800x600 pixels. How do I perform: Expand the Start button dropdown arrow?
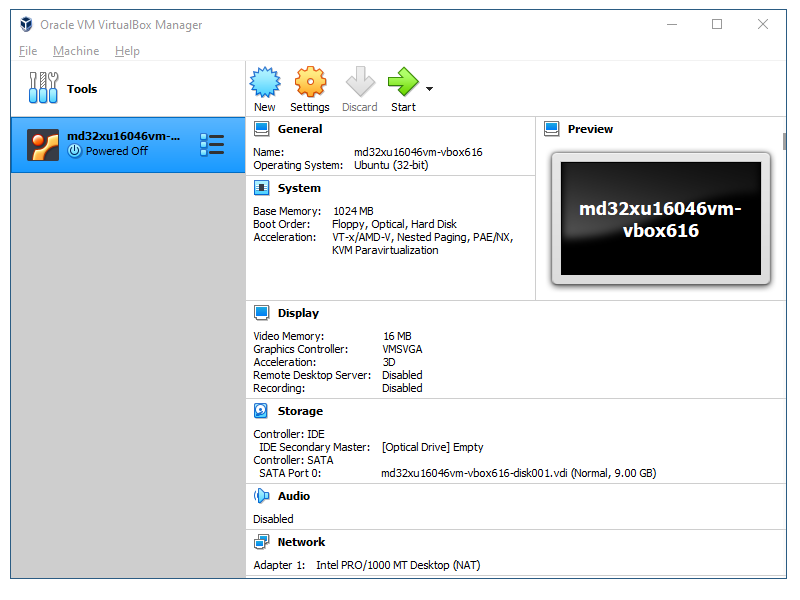pyautogui.click(x=429, y=89)
